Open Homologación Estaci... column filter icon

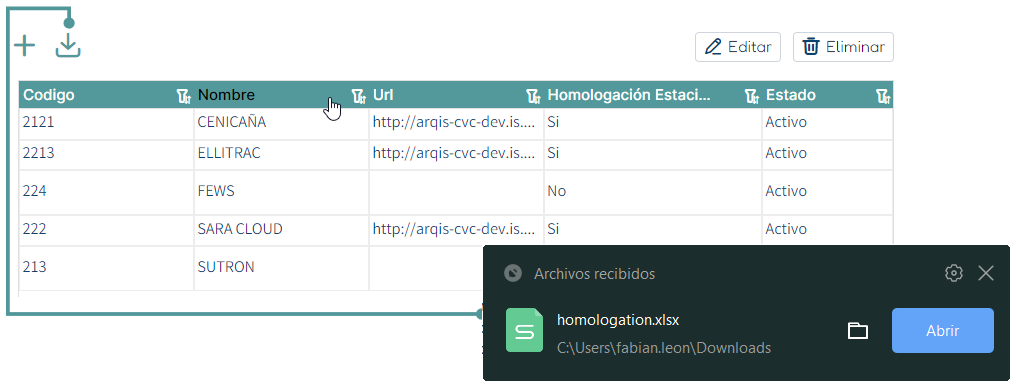point(752,97)
